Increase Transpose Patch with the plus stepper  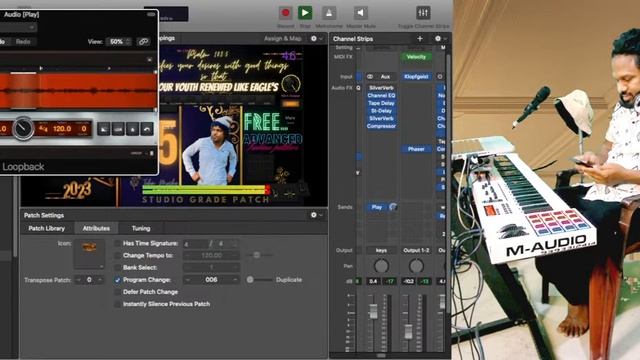pyautogui.click(x=100, y=280)
